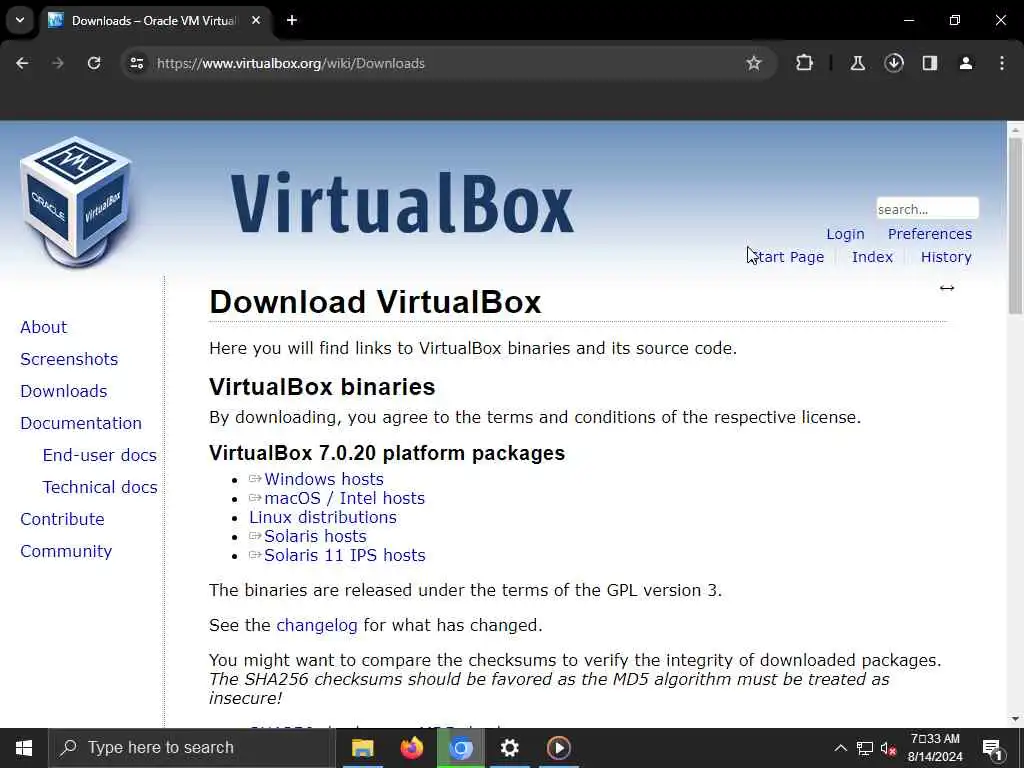
Task: Open Settings gear from the taskbar
Action: 509,748
